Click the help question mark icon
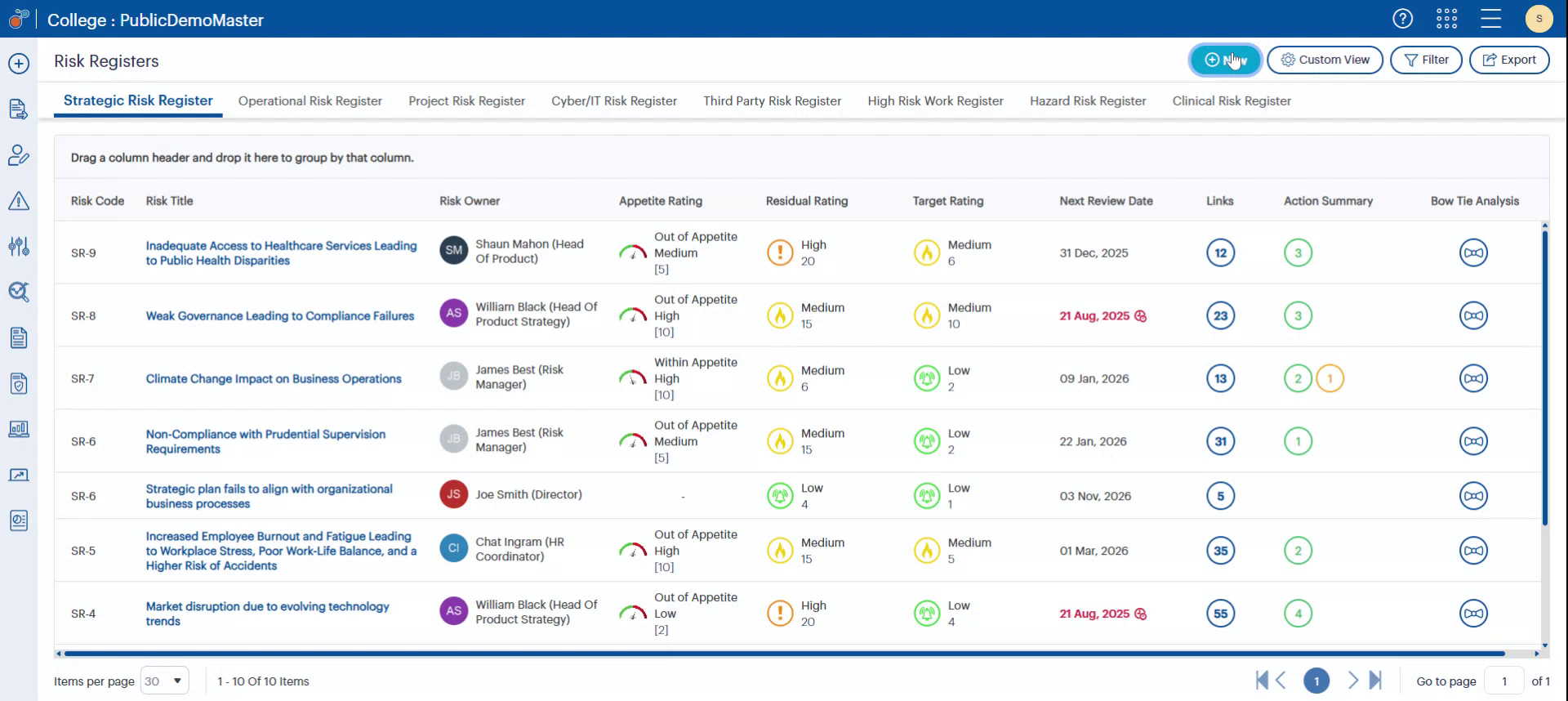 click(x=1402, y=19)
